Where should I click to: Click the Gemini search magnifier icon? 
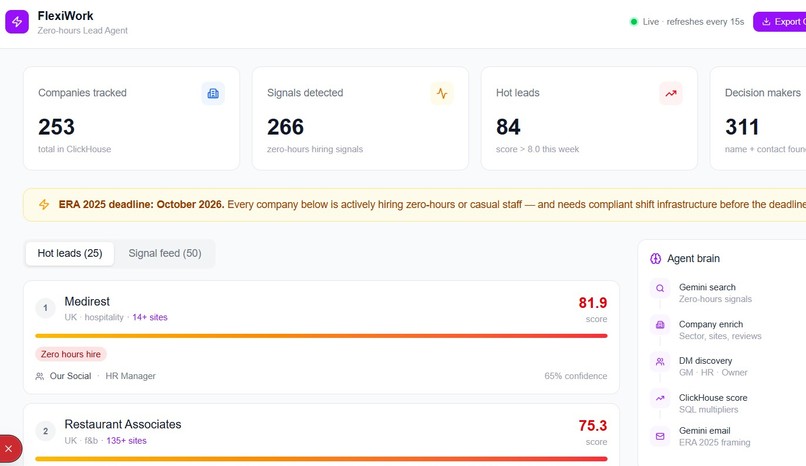coord(660,288)
